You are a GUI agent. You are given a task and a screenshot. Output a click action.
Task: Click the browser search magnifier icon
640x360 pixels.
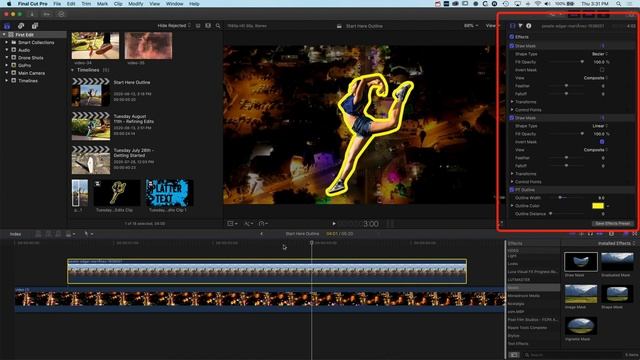coord(218,26)
